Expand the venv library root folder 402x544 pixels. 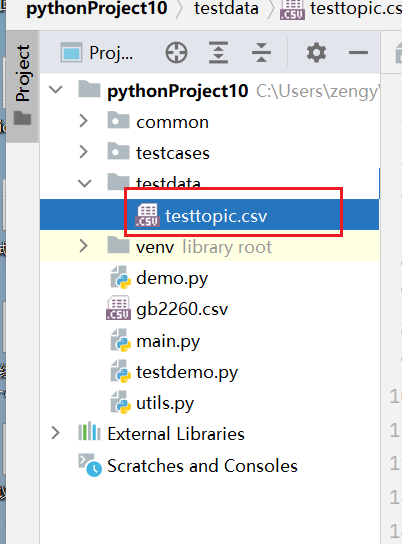83,246
